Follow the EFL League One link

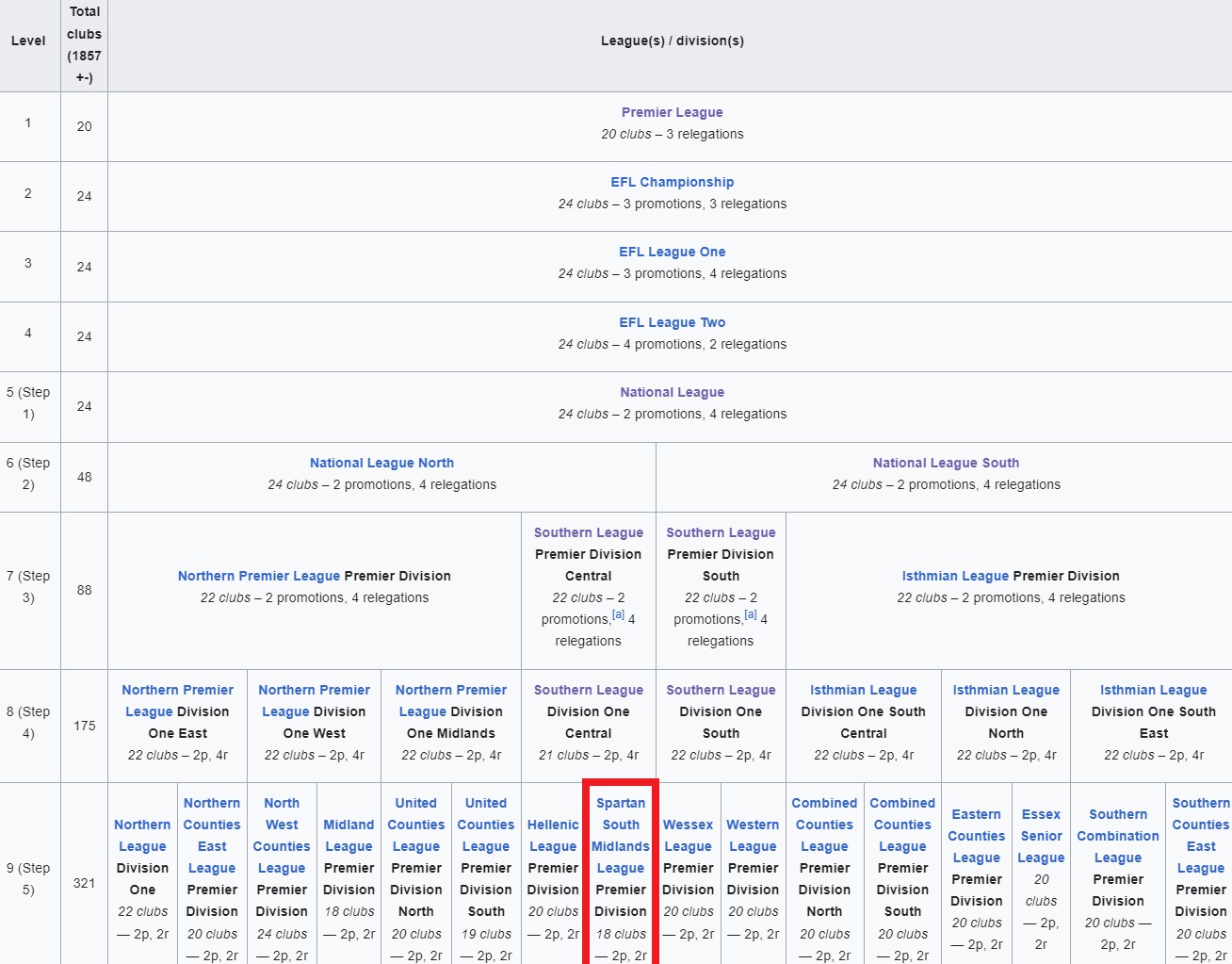(x=673, y=252)
